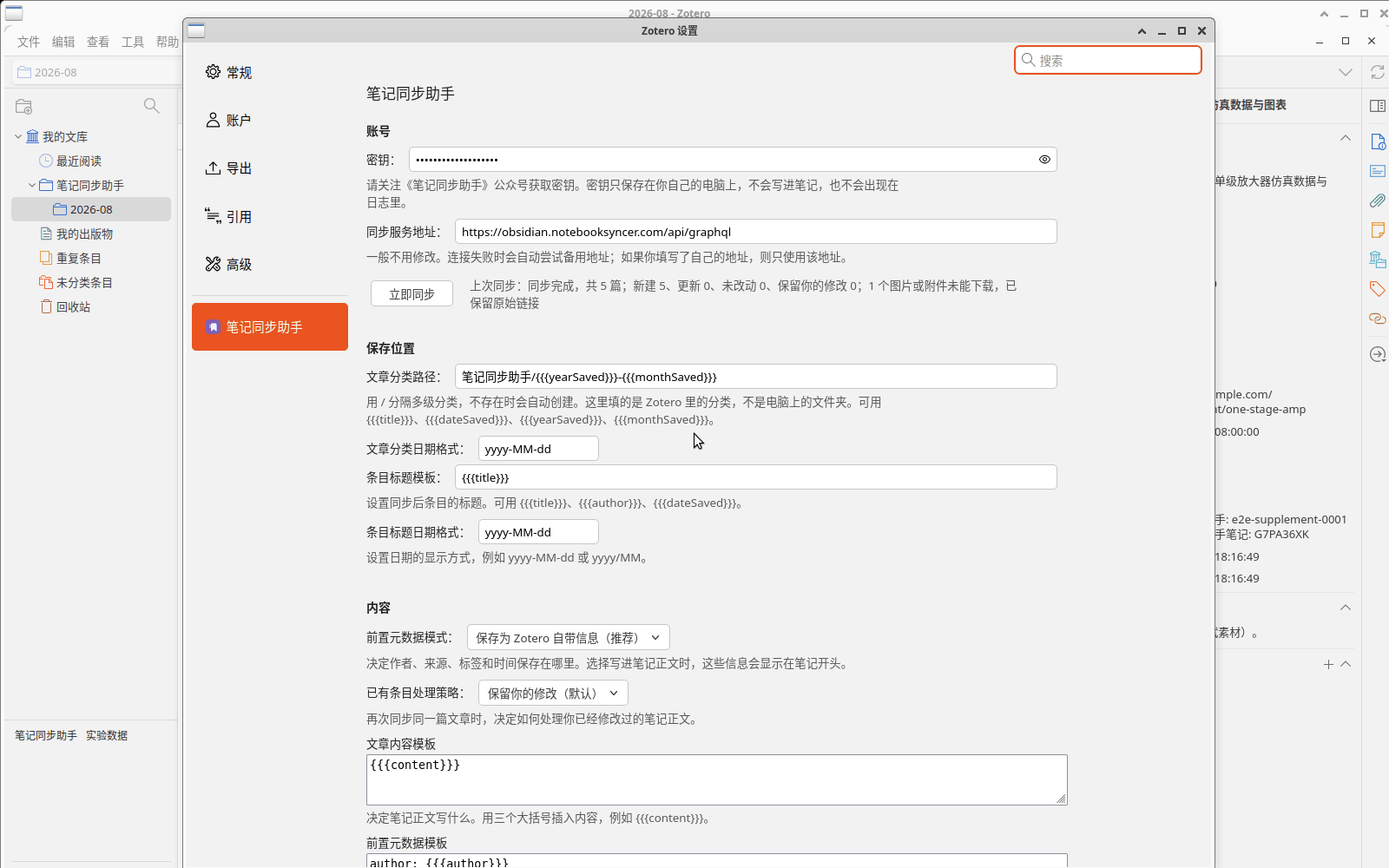Collapse the 笔记同步助手 collection node
This screenshot has width=1389, height=868.
pyautogui.click(x=32, y=185)
